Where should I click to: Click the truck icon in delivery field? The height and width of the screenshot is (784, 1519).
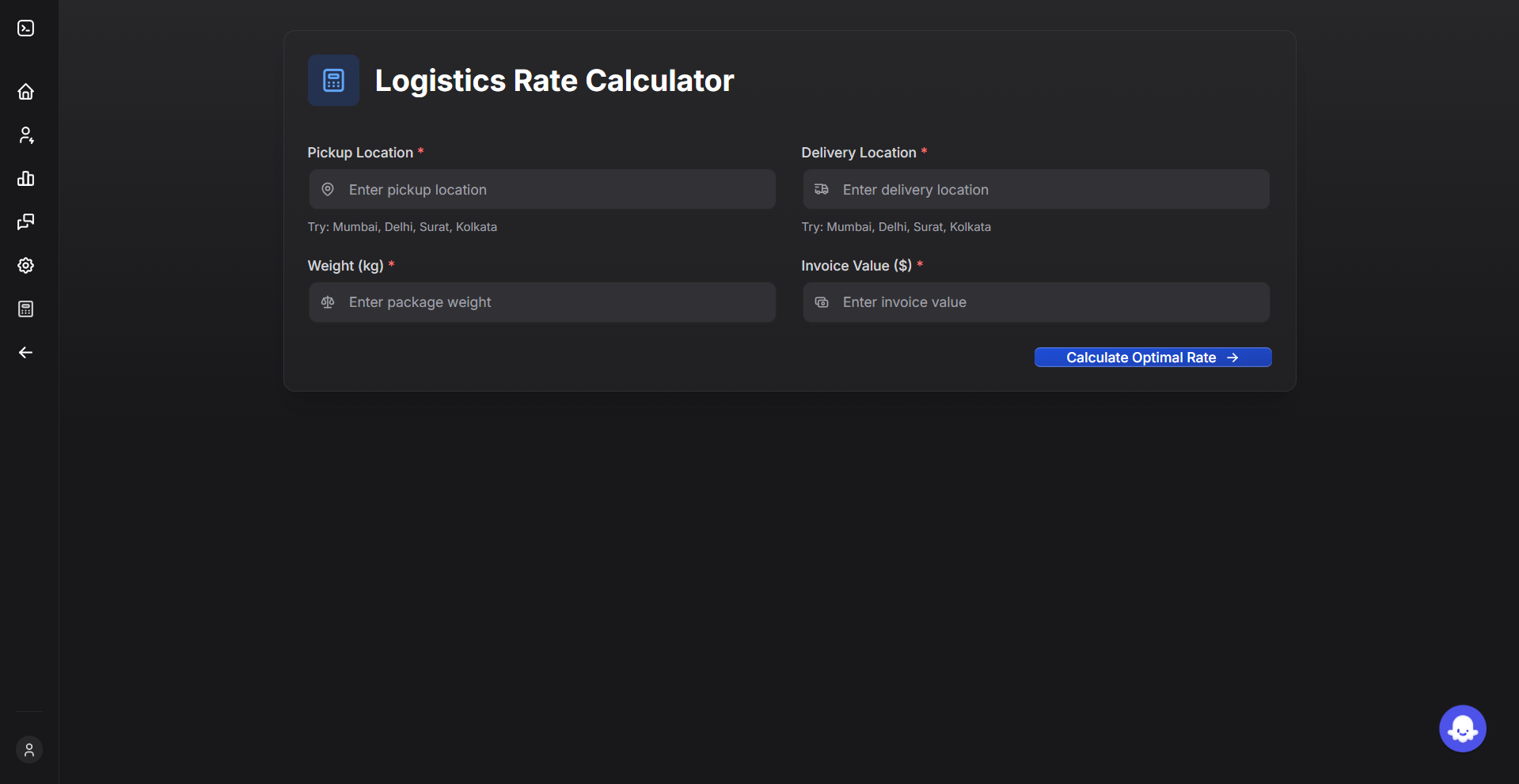[x=822, y=190]
